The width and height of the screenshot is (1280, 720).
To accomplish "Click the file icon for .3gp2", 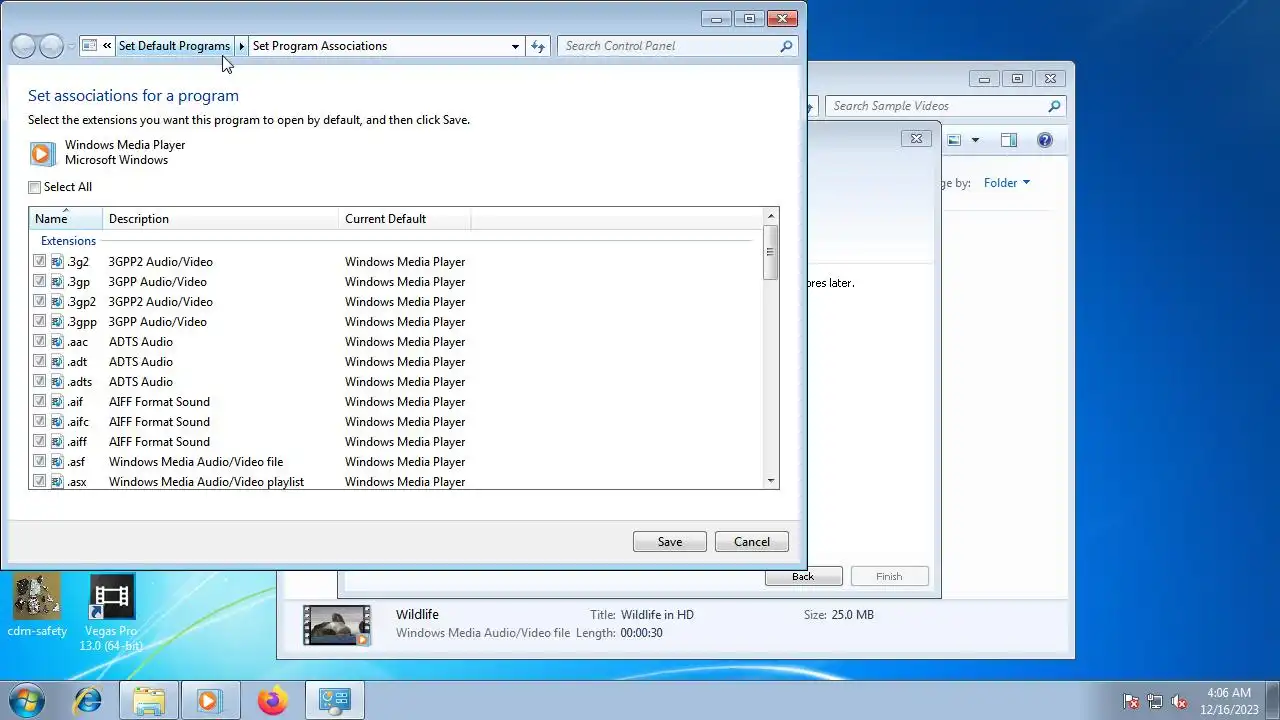I will pyautogui.click(x=58, y=301).
